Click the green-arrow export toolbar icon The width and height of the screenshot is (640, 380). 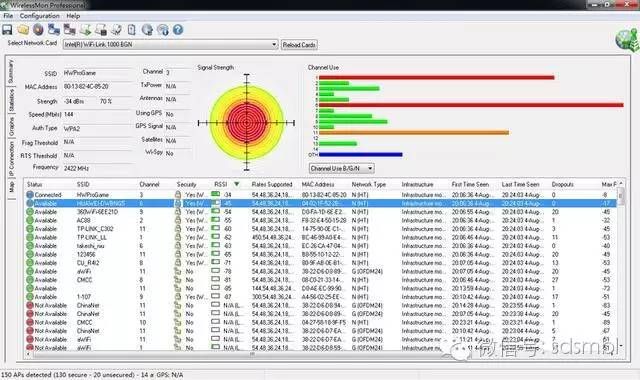click(85, 29)
